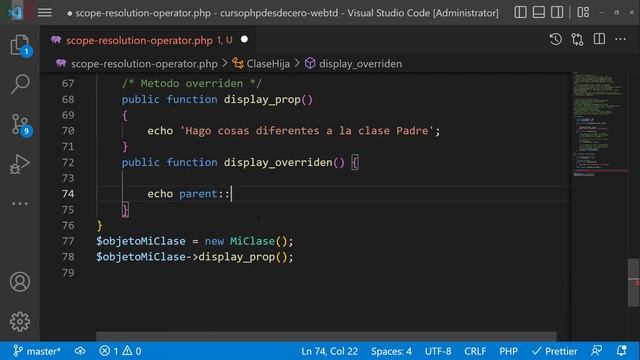Screen dimensions: 640x360
Task: Change indentation via Spaces: 4
Action: click(x=391, y=351)
